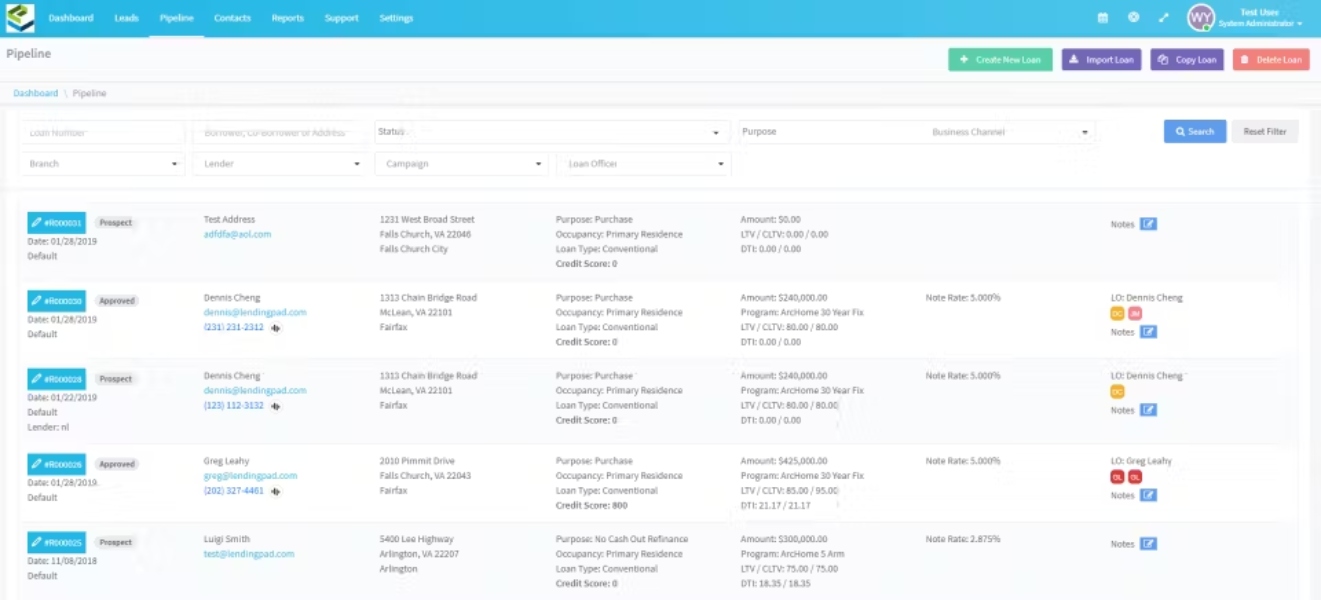Screen dimensions: 1321x600
Task: Open the System Administrator user menu
Action: point(1260,18)
